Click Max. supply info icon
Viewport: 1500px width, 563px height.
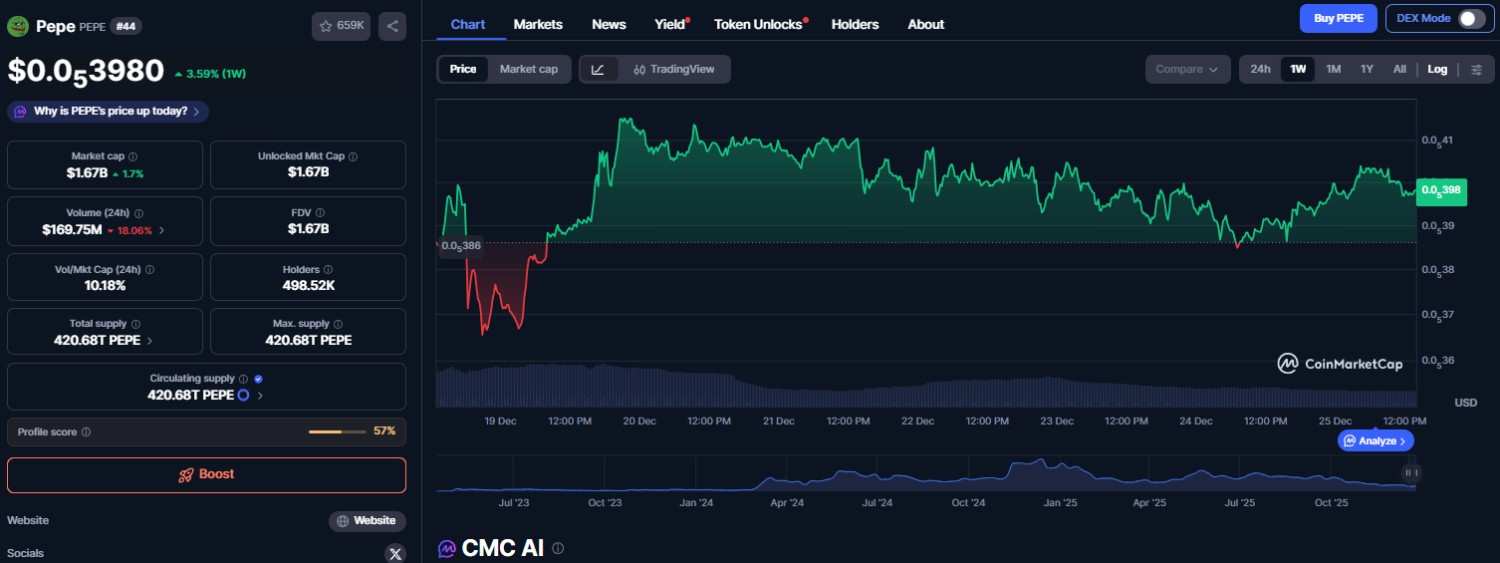(338, 324)
